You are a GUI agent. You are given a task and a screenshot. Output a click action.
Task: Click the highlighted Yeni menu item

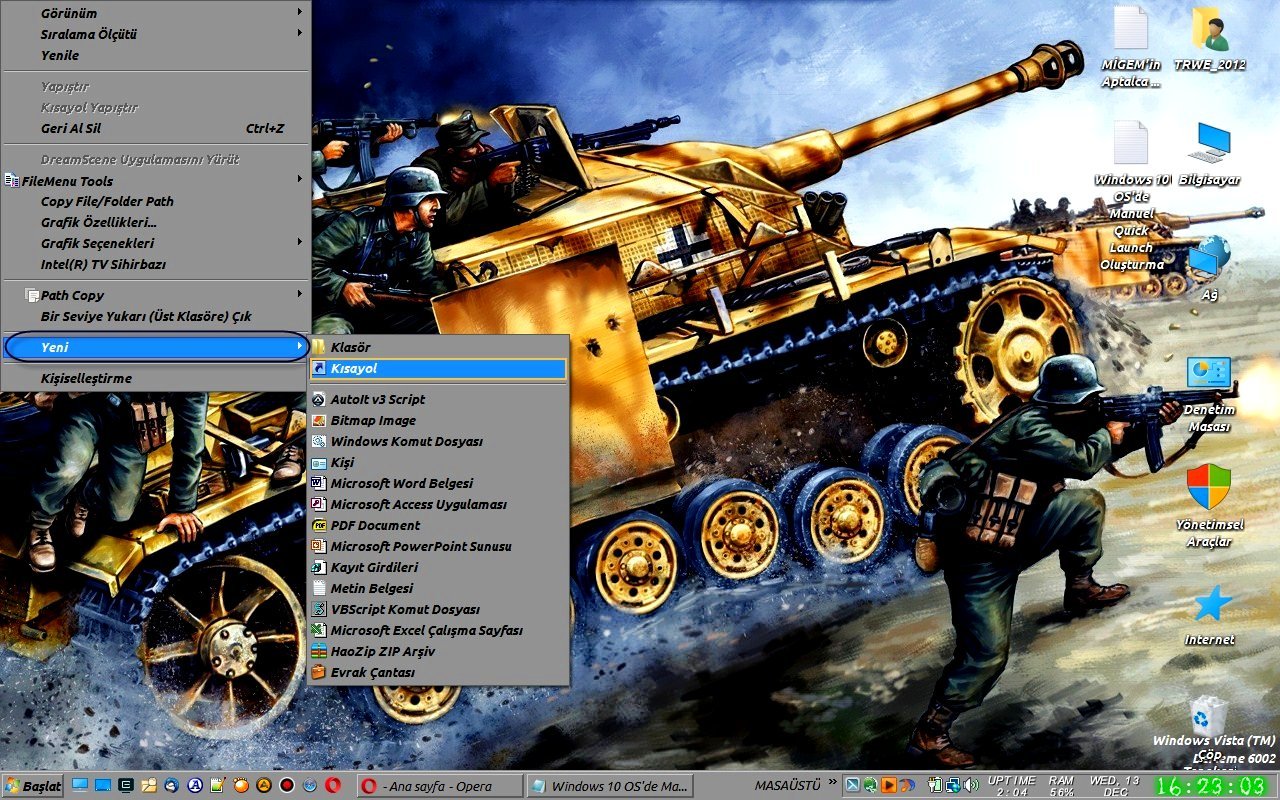156,347
